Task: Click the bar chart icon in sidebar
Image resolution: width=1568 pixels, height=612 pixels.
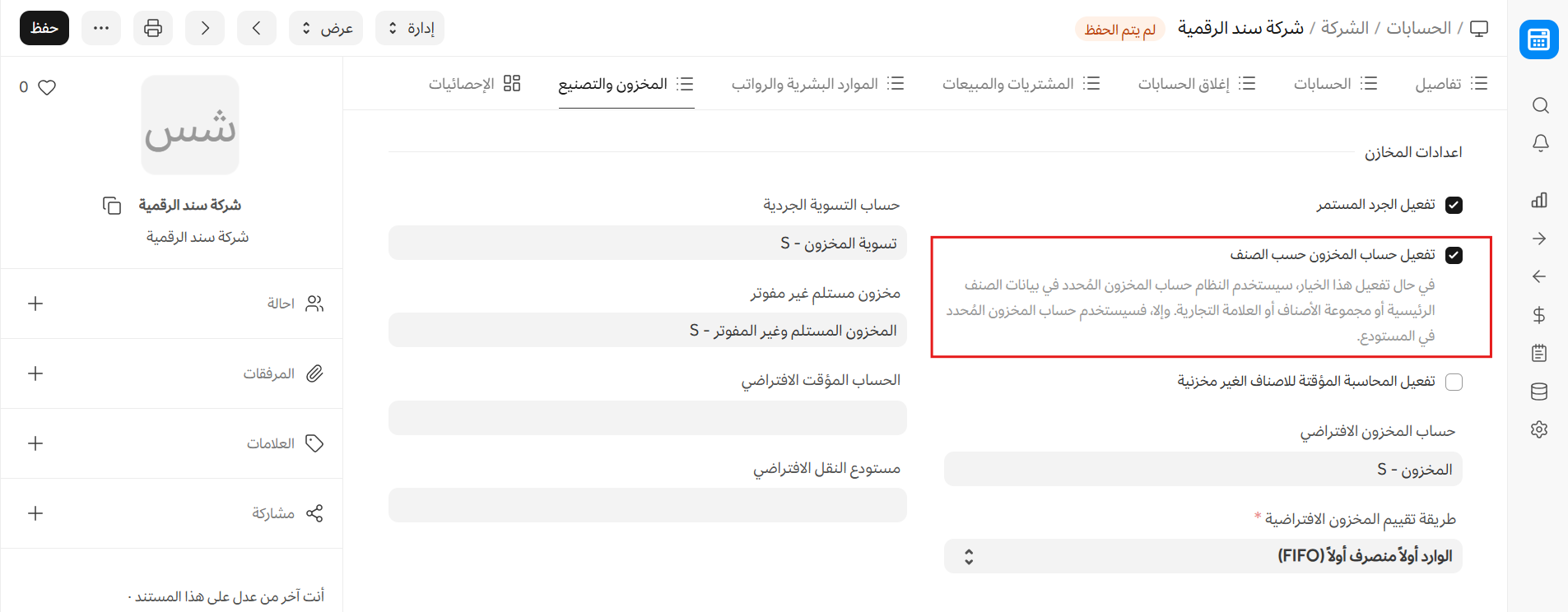Action: [x=1539, y=200]
